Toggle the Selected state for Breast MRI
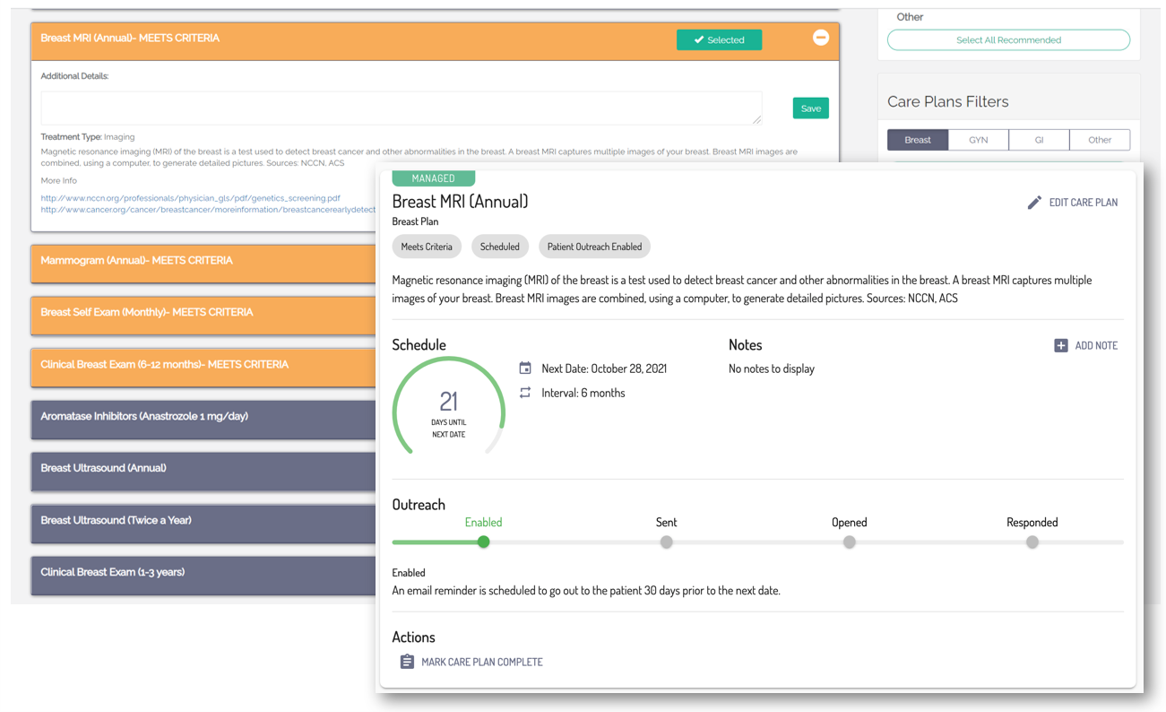 pyautogui.click(x=719, y=37)
